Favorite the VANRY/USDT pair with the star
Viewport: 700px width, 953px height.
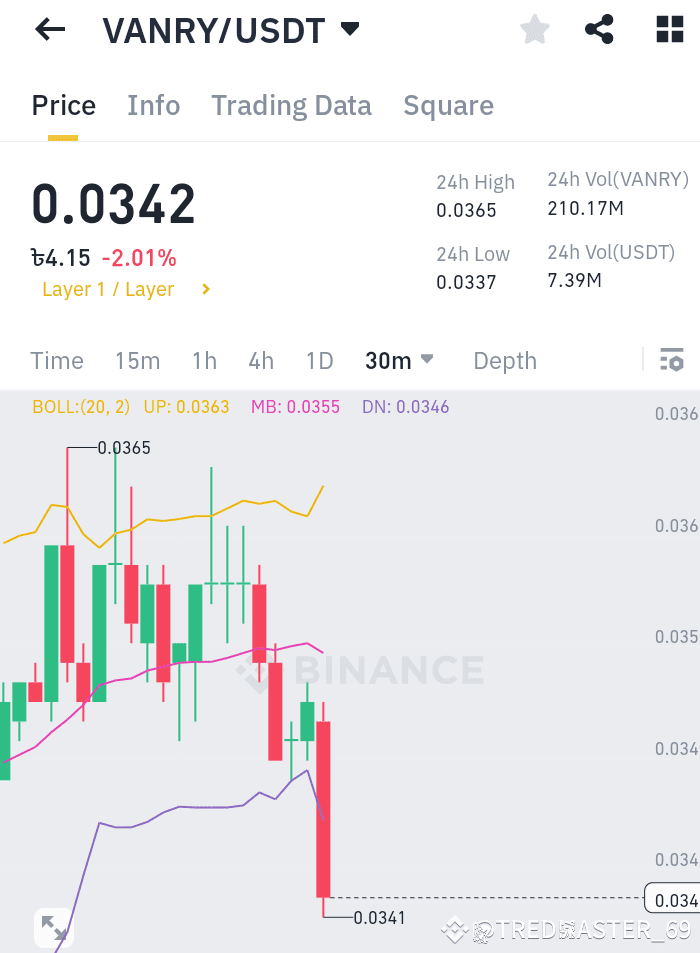tap(534, 29)
